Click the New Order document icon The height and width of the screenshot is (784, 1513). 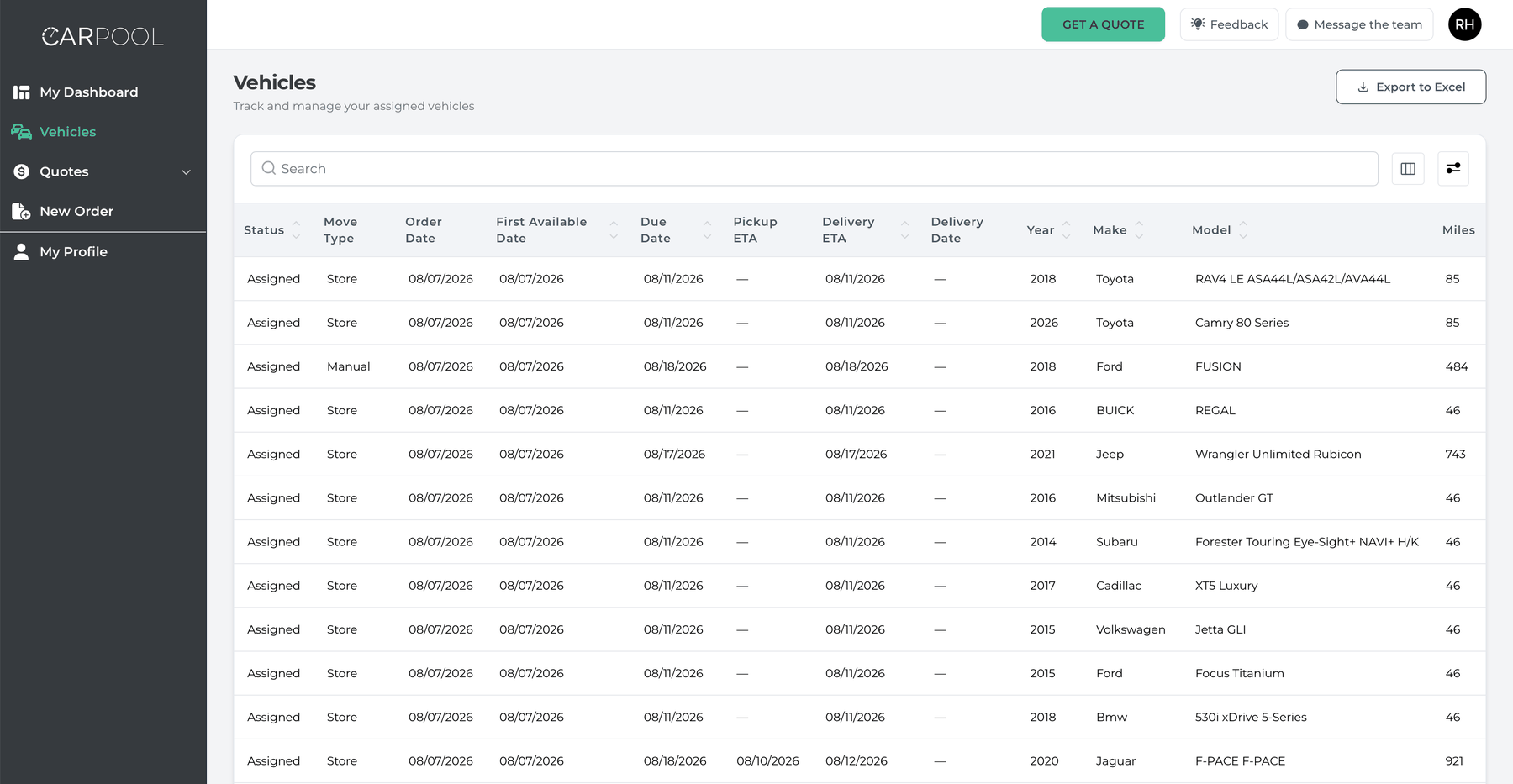click(x=22, y=211)
